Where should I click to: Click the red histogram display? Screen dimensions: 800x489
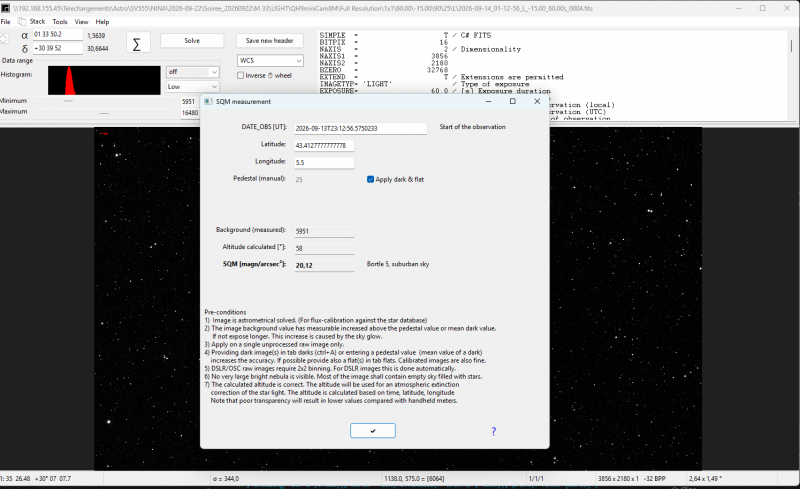click(104, 80)
